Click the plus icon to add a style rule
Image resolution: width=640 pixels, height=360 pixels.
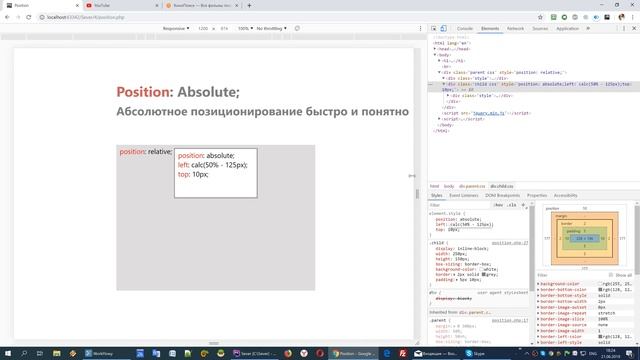(x=523, y=205)
